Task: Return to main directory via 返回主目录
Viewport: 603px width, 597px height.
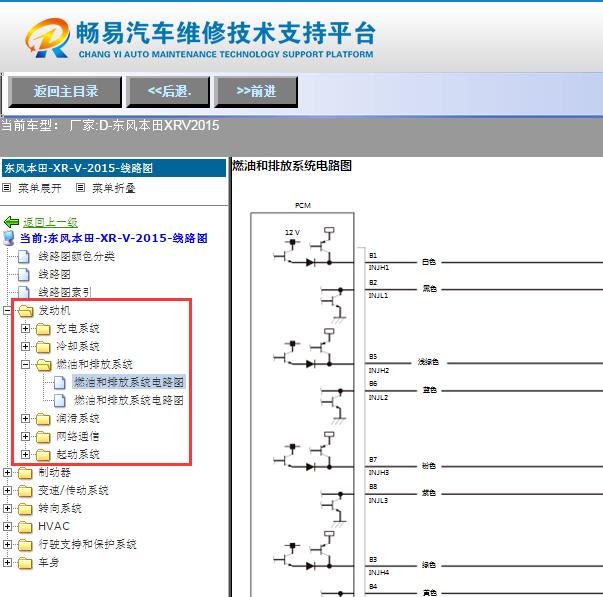Action: 65,92
